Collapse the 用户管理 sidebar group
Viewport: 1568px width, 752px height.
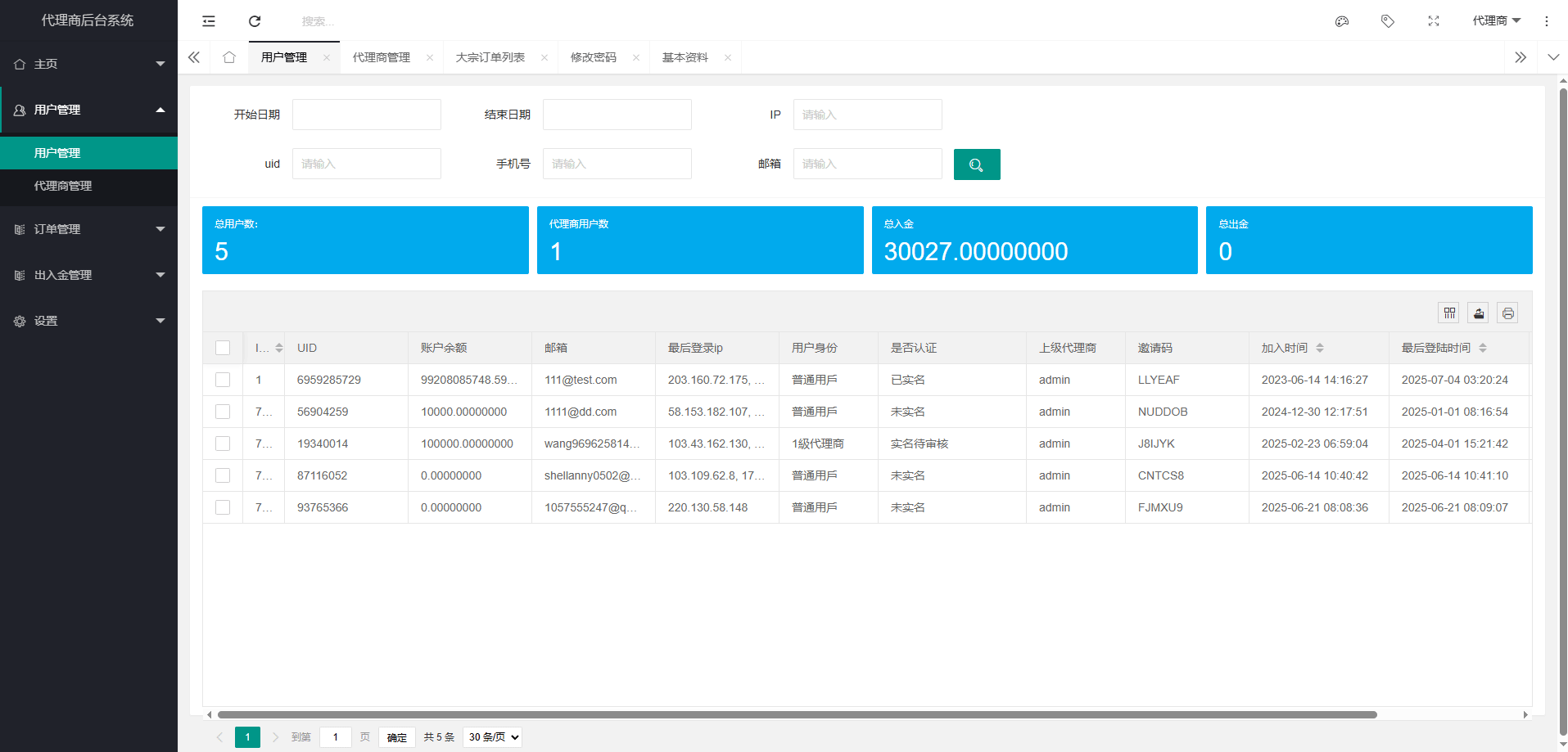pyautogui.click(x=88, y=110)
